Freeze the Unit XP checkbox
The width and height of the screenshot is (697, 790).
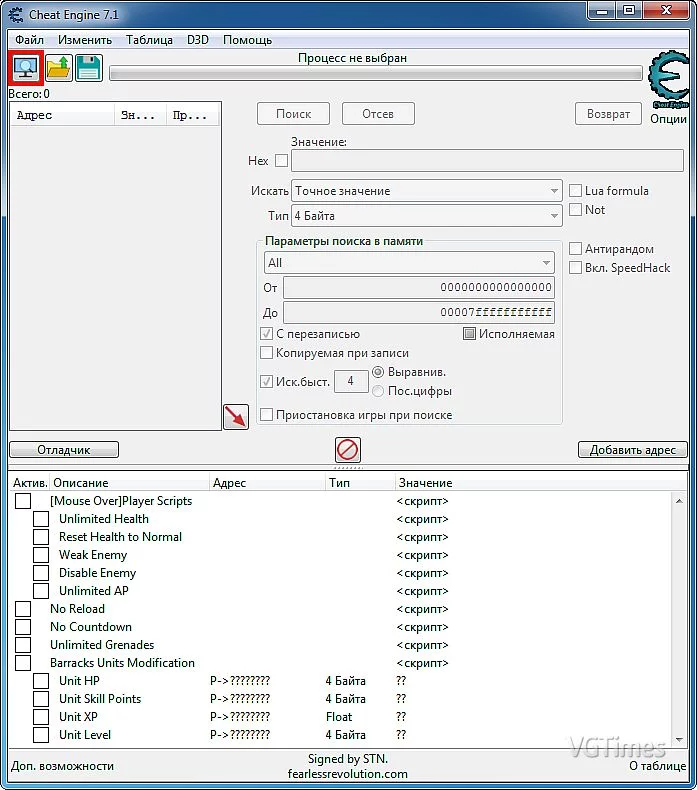pyautogui.click(x=41, y=716)
